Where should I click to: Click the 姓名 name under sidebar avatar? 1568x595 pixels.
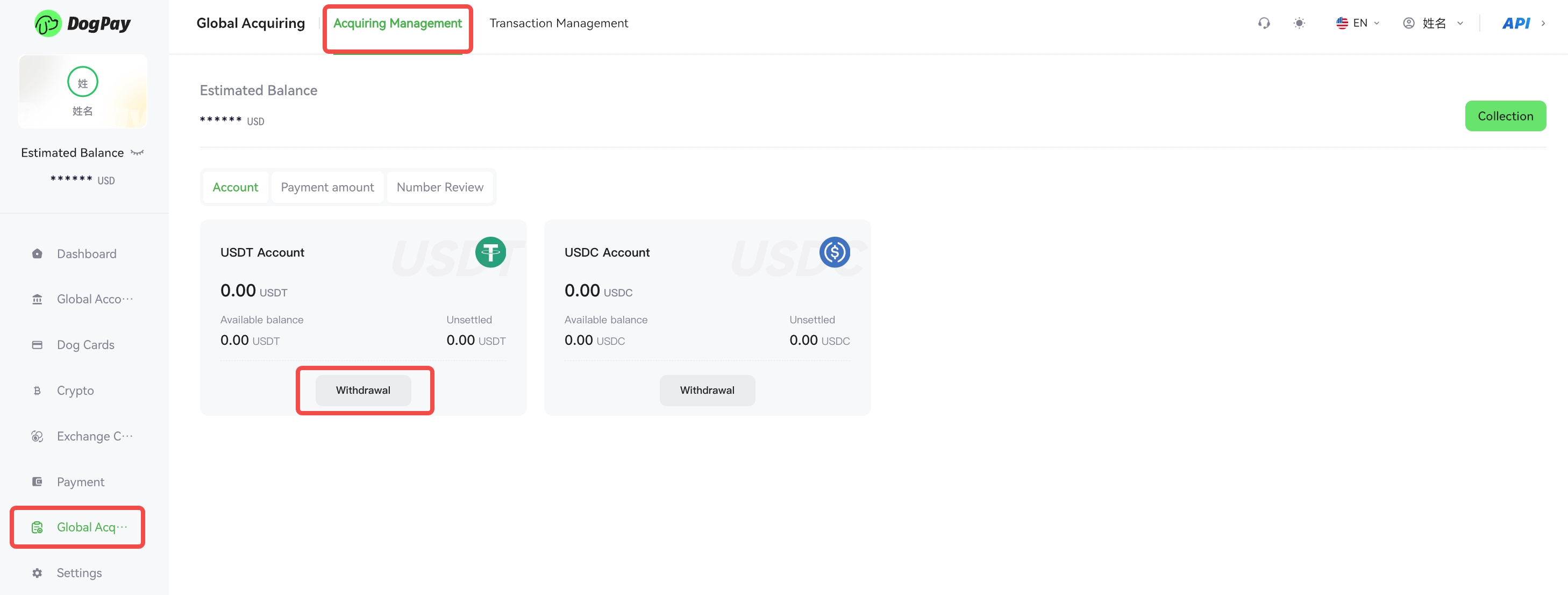pos(83,111)
